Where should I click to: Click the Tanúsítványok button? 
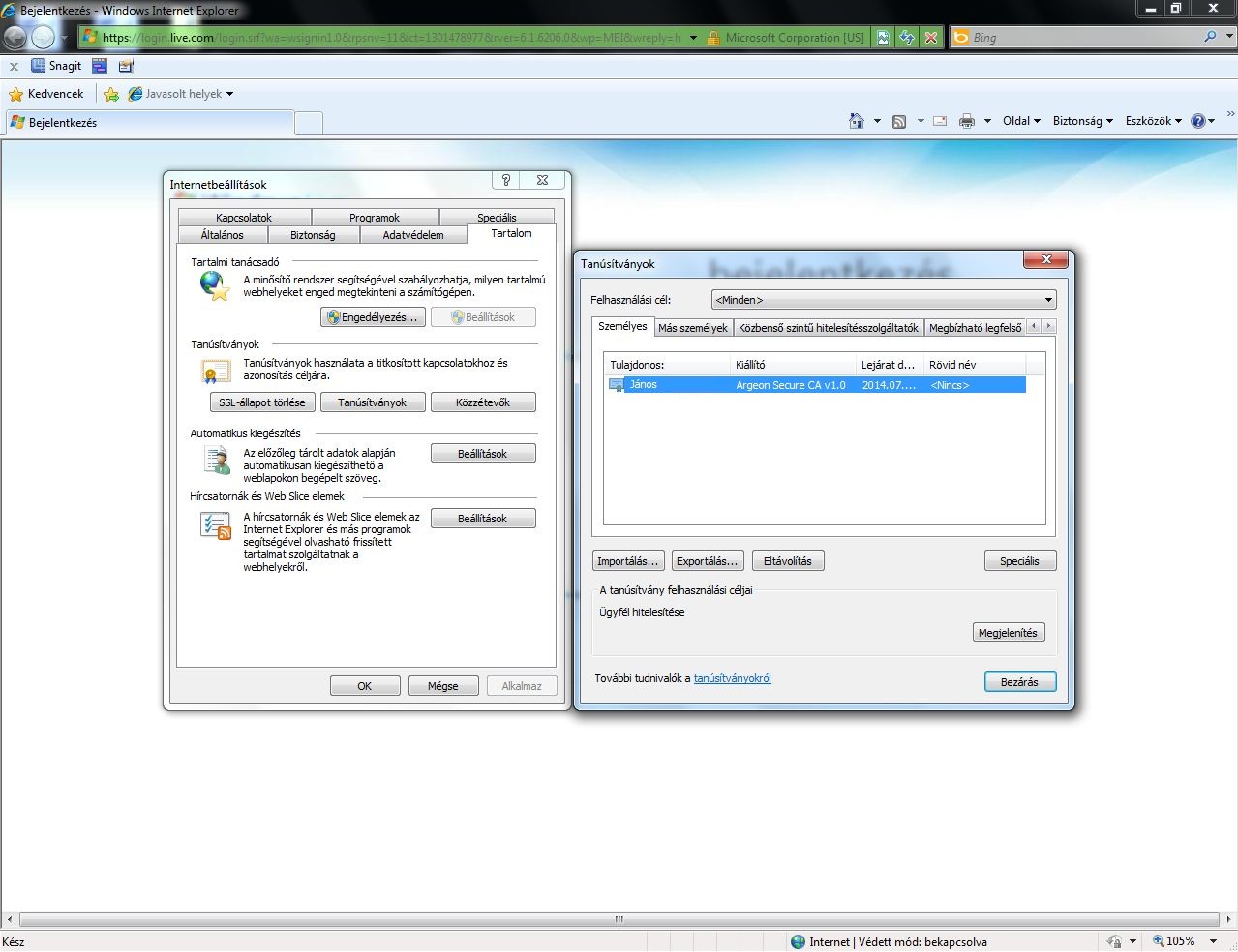coord(373,402)
